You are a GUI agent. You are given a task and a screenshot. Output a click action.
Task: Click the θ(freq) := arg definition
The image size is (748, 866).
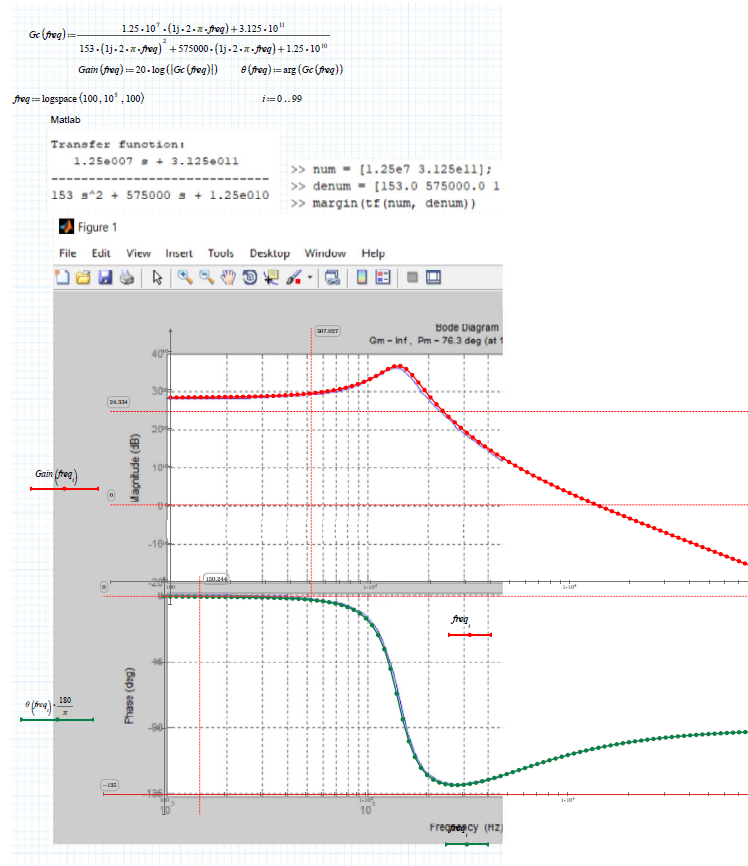292,70
